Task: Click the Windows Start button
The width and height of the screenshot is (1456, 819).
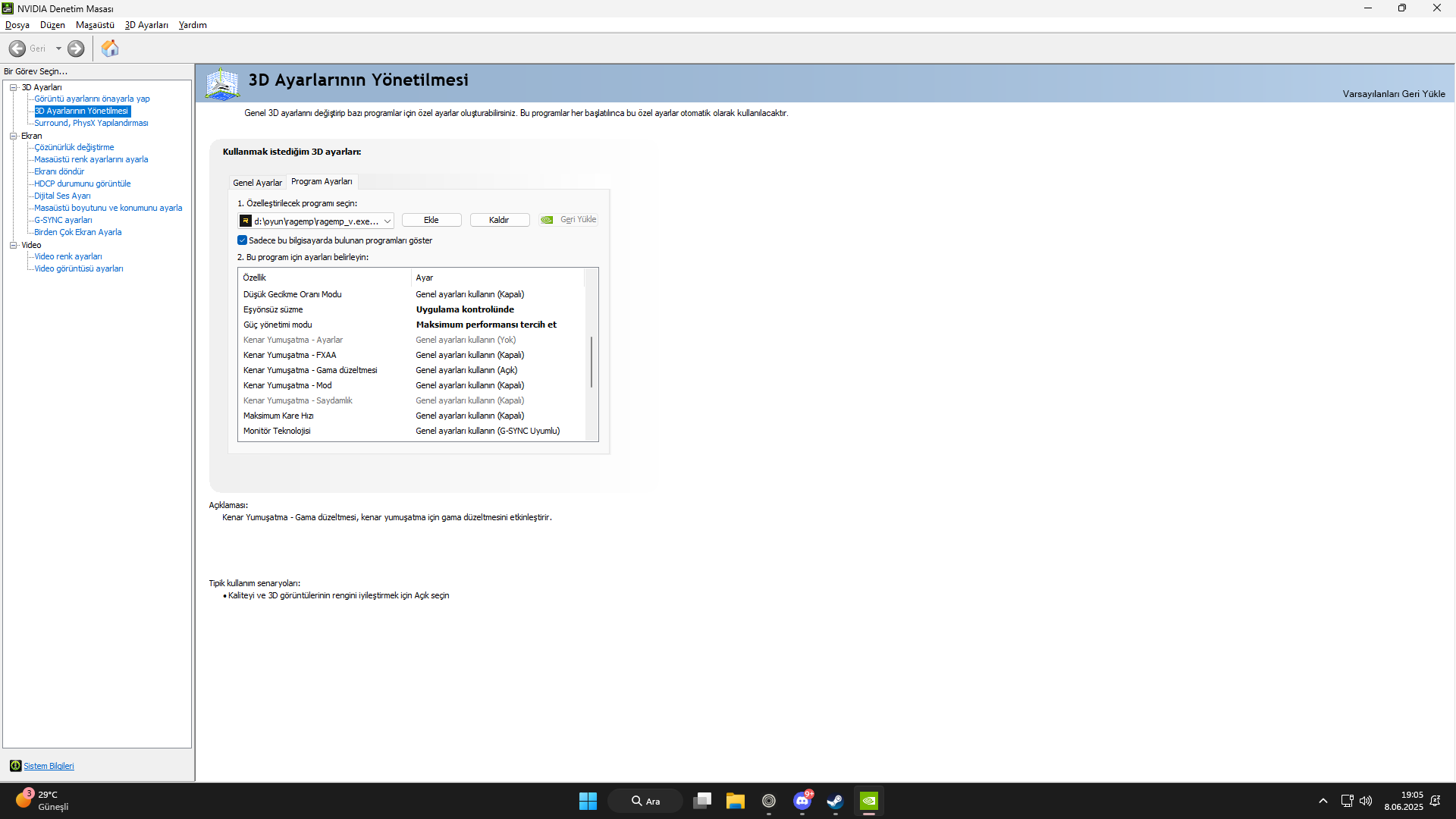Action: 588,801
